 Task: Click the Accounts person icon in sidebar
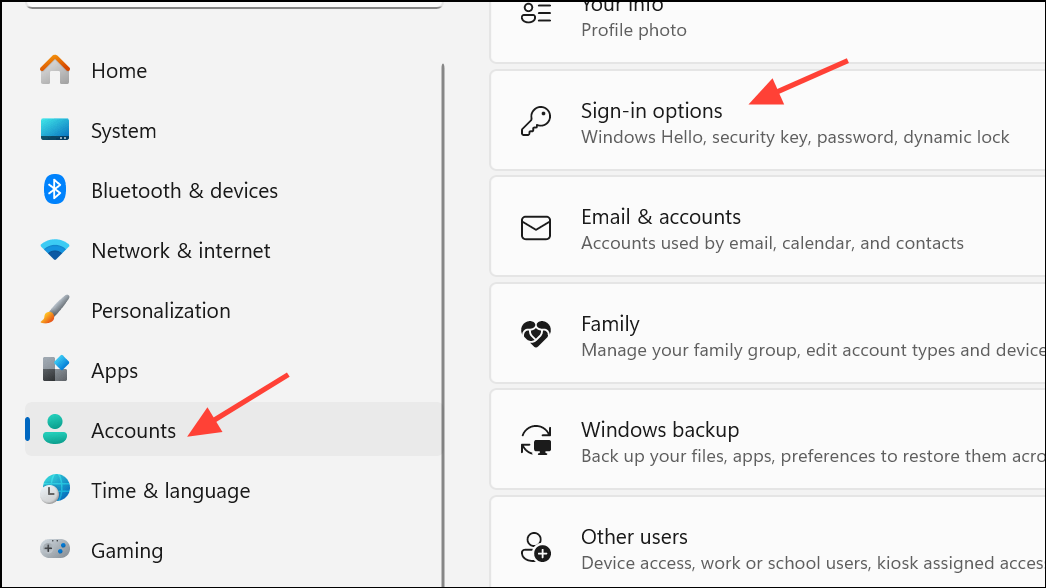54,430
